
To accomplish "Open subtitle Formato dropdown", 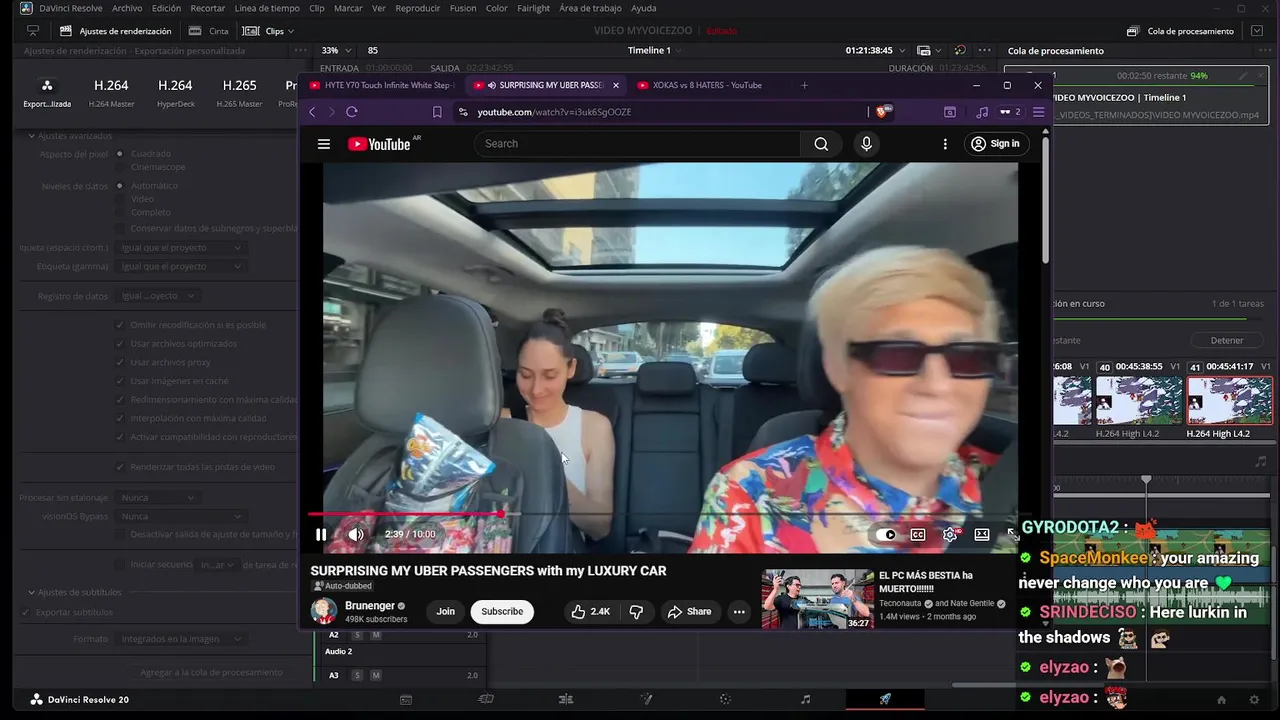I will click(x=181, y=639).
